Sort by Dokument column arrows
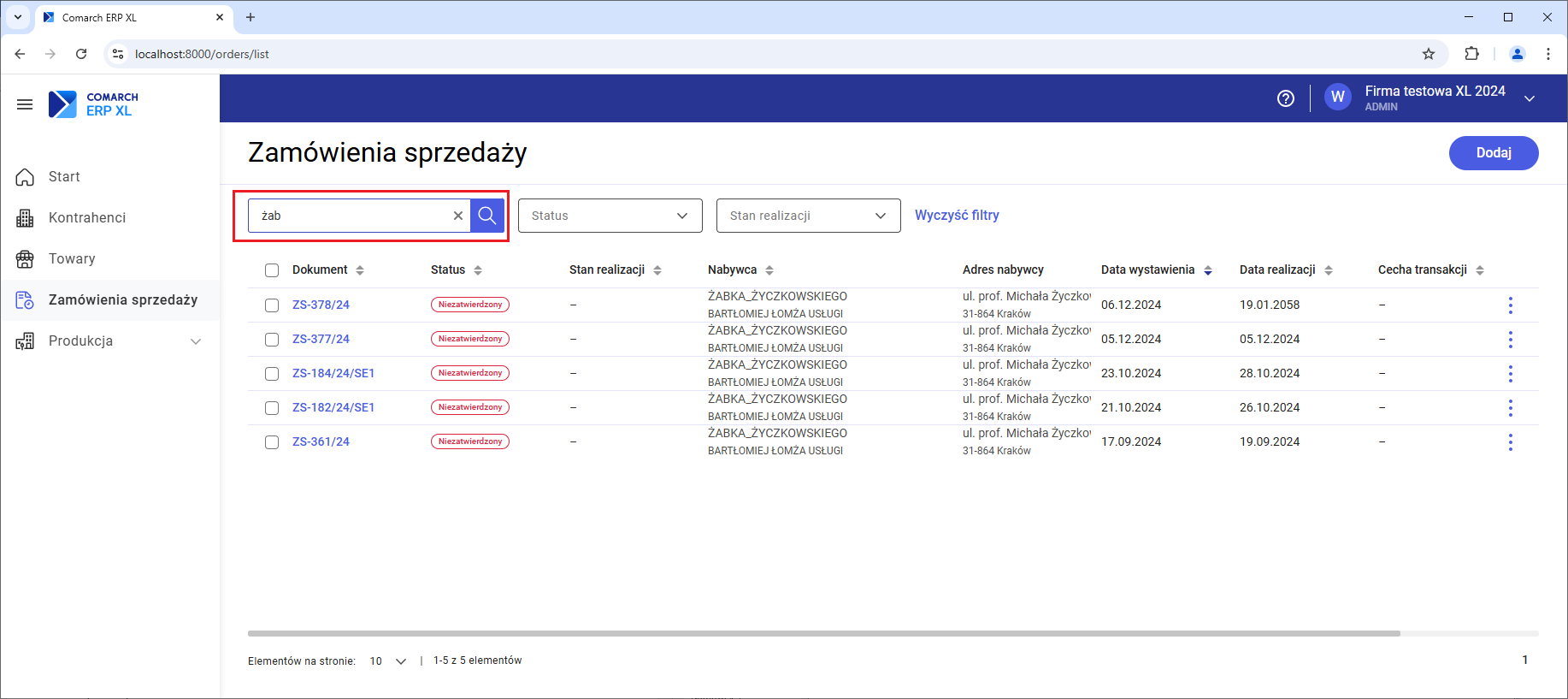The width and height of the screenshot is (1568, 699). (360, 270)
